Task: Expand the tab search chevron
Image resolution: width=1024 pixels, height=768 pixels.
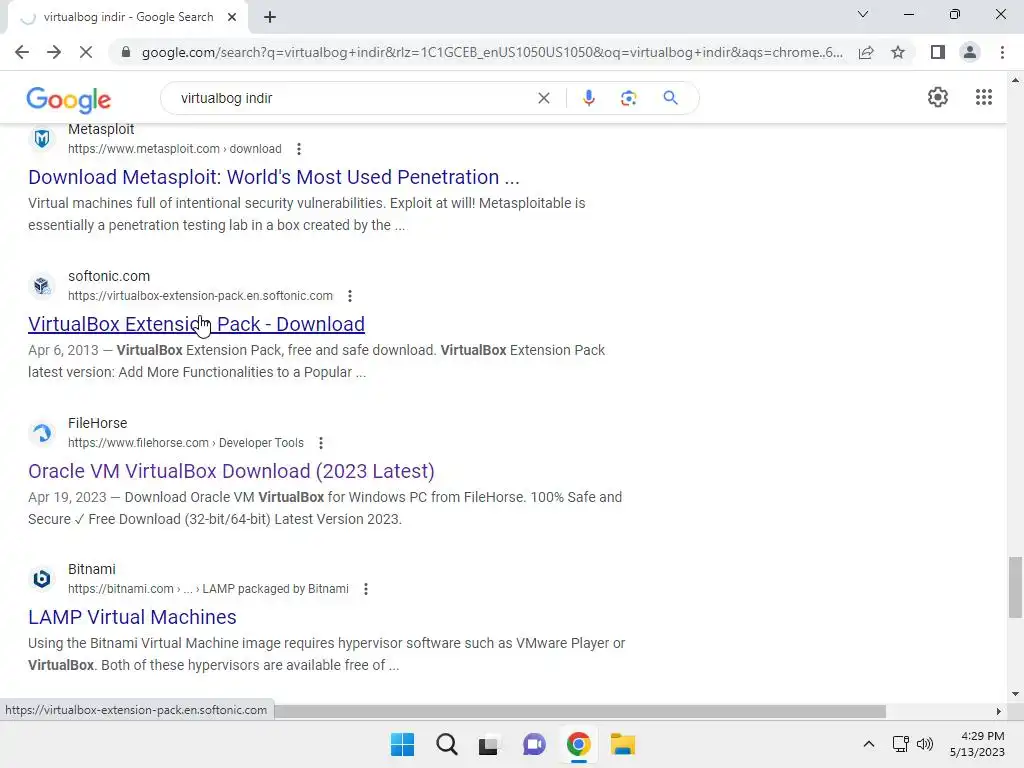Action: click(863, 14)
